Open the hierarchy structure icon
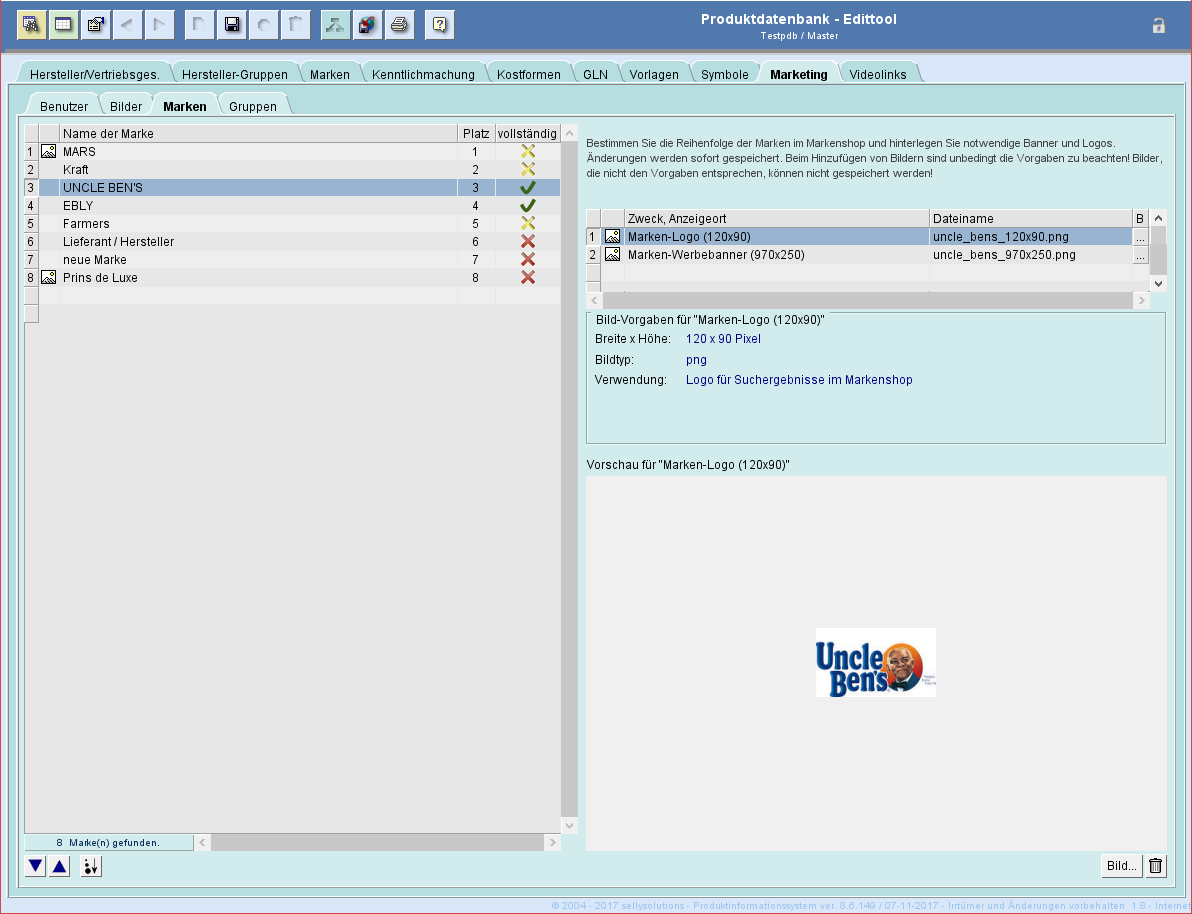 [335, 24]
